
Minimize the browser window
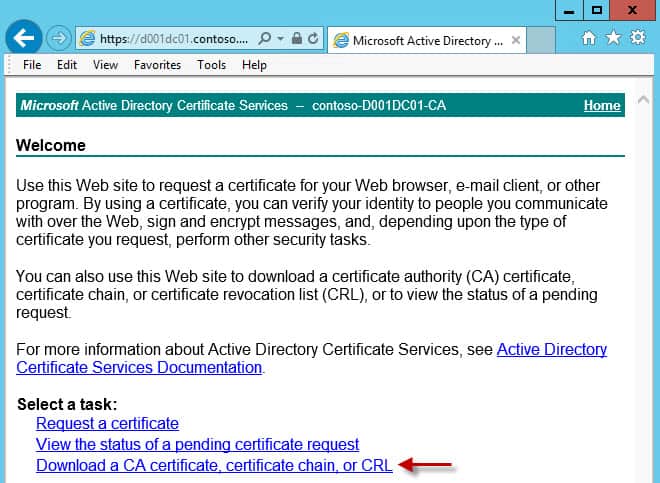[x=569, y=10]
